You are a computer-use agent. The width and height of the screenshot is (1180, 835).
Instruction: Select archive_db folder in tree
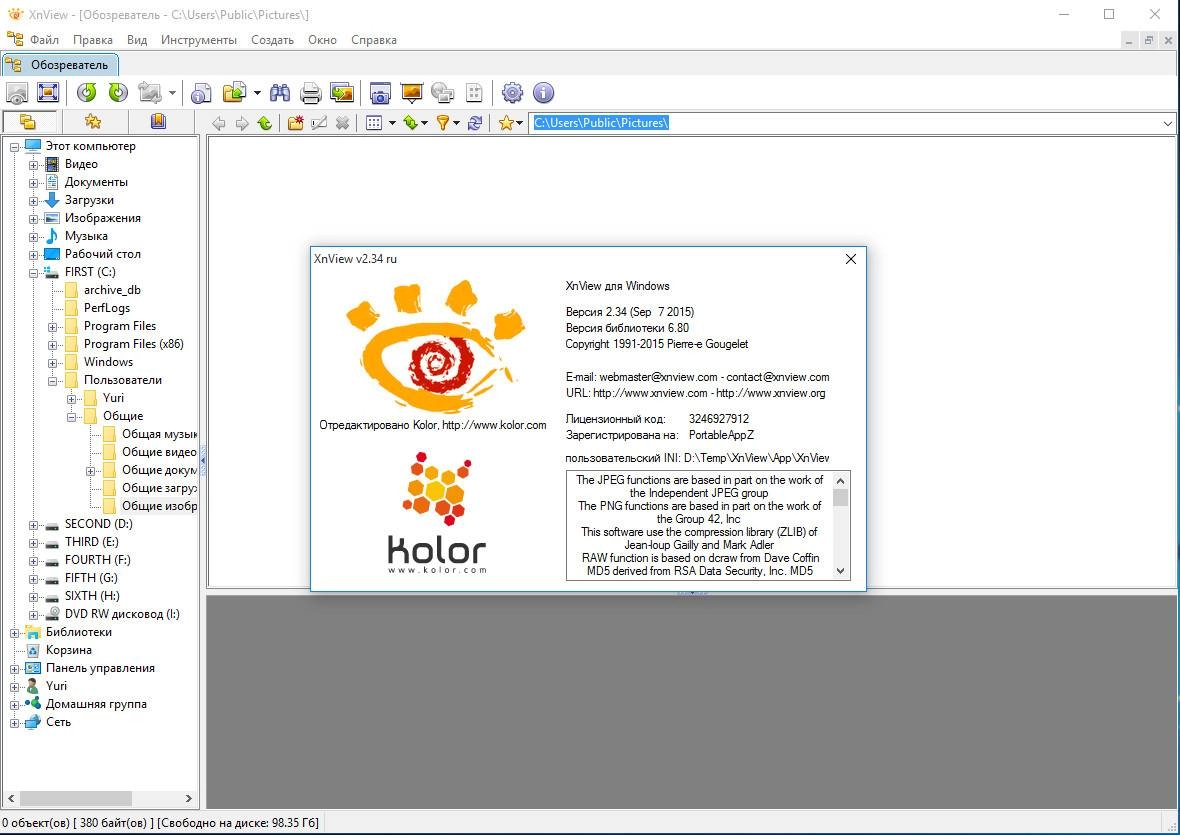point(112,290)
